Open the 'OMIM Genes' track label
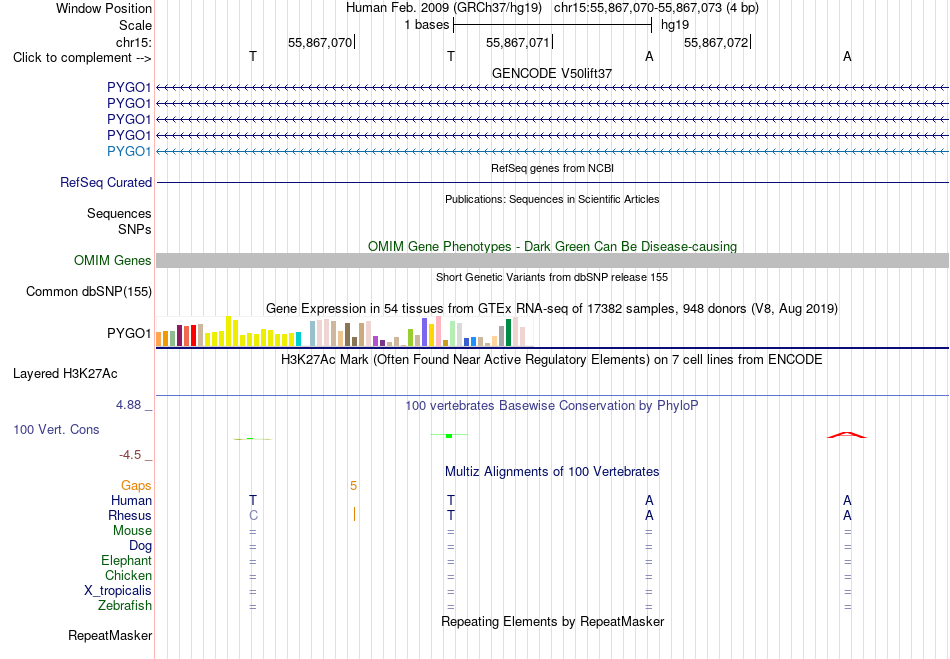This screenshot has height=659, width=950. [x=112, y=260]
